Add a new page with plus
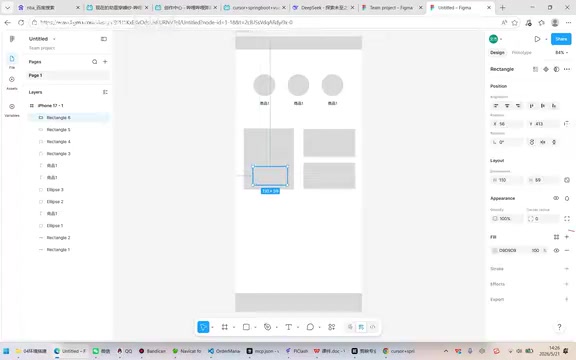Viewport: 576px width, 360px height. pyautogui.click(x=105, y=62)
